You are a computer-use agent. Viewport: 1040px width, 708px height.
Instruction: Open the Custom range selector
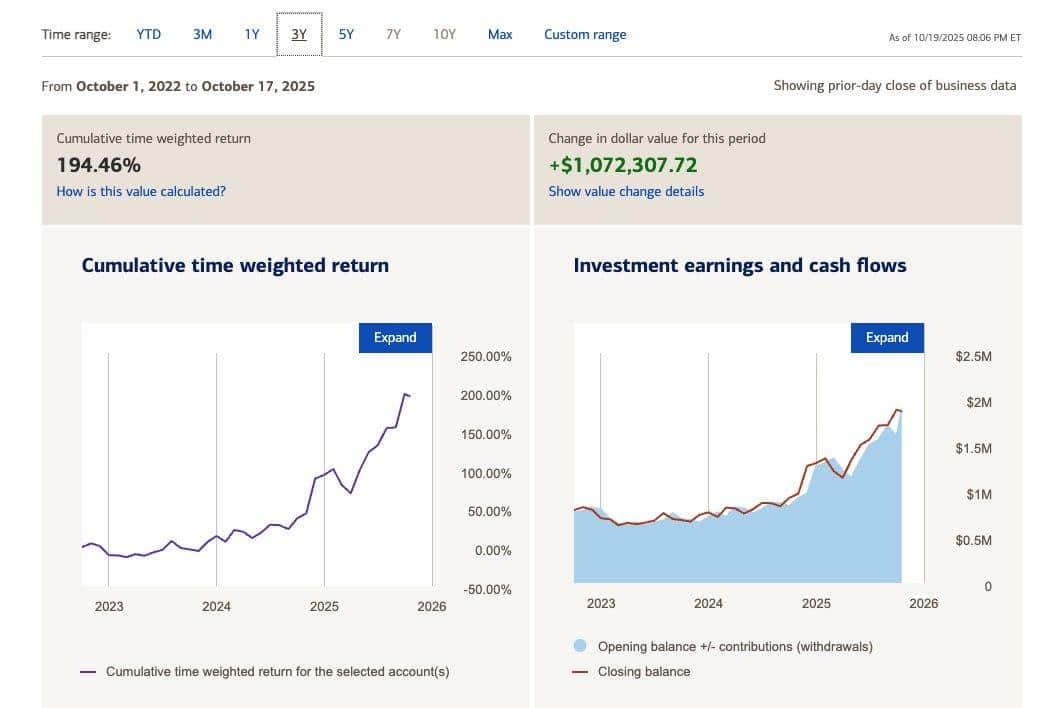pos(585,34)
